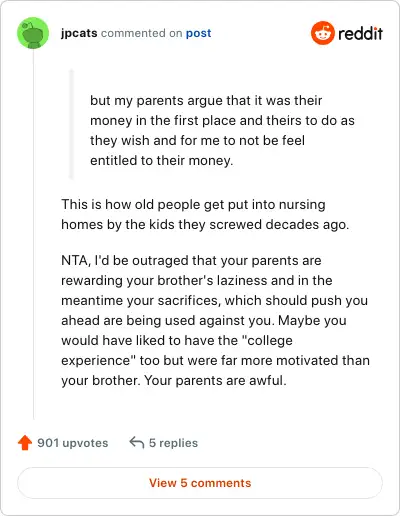Click the vertical thread line under the avatar

click(33, 234)
